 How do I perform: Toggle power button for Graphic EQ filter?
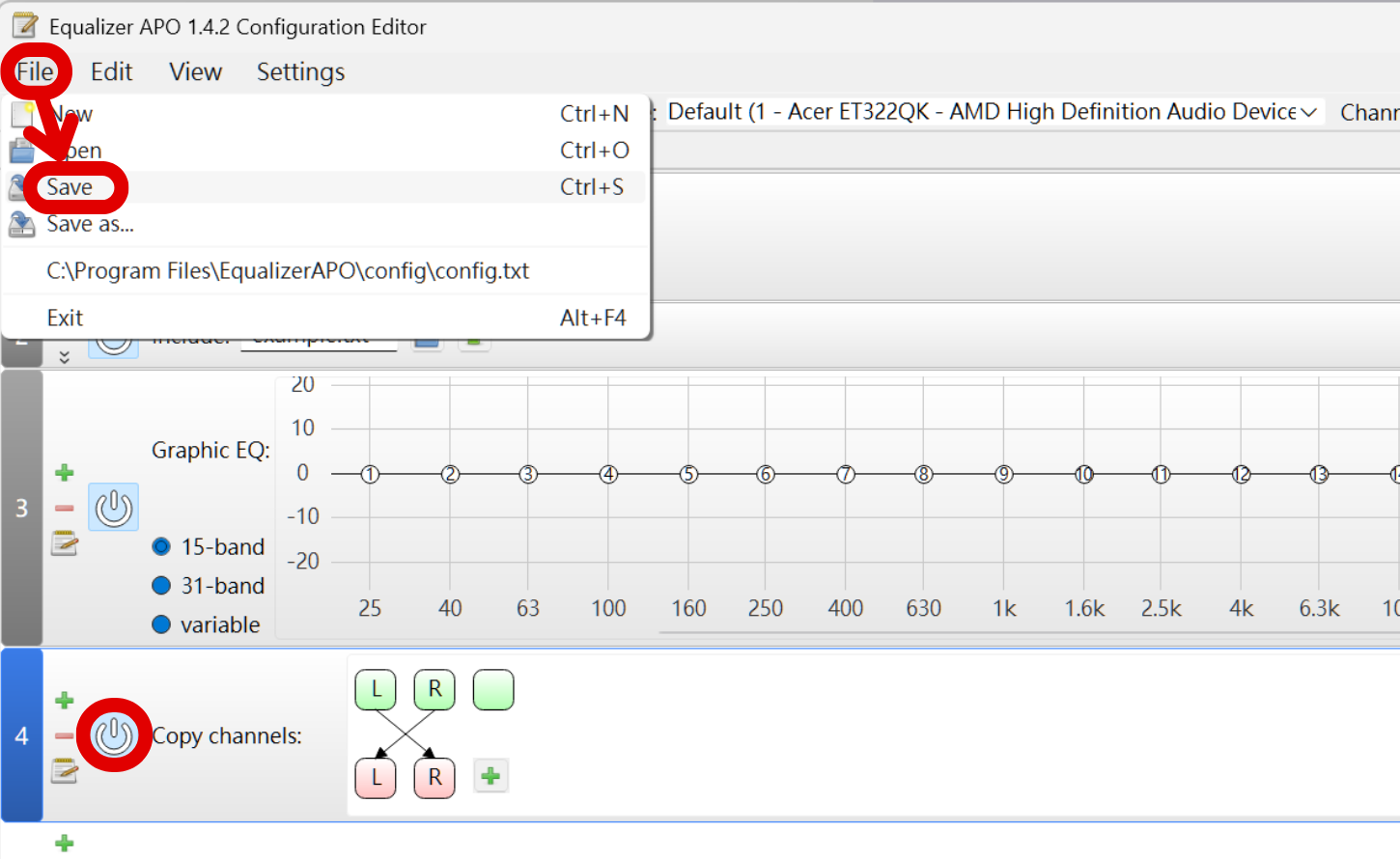pyautogui.click(x=114, y=508)
